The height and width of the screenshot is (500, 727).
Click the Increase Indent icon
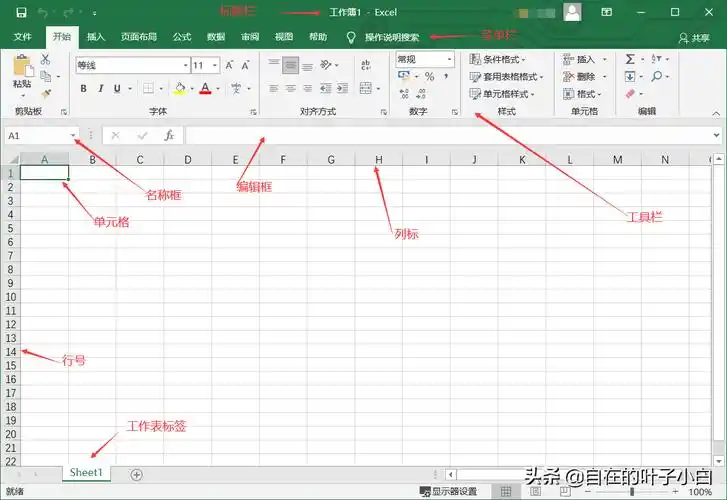click(343, 88)
